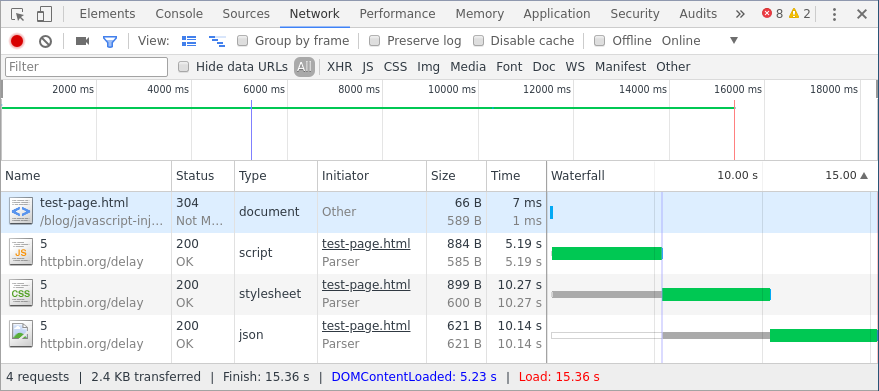The height and width of the screenshot is (391, 879).
Task: Click the JS file icon of script row
Action: (x=21, y=252)
